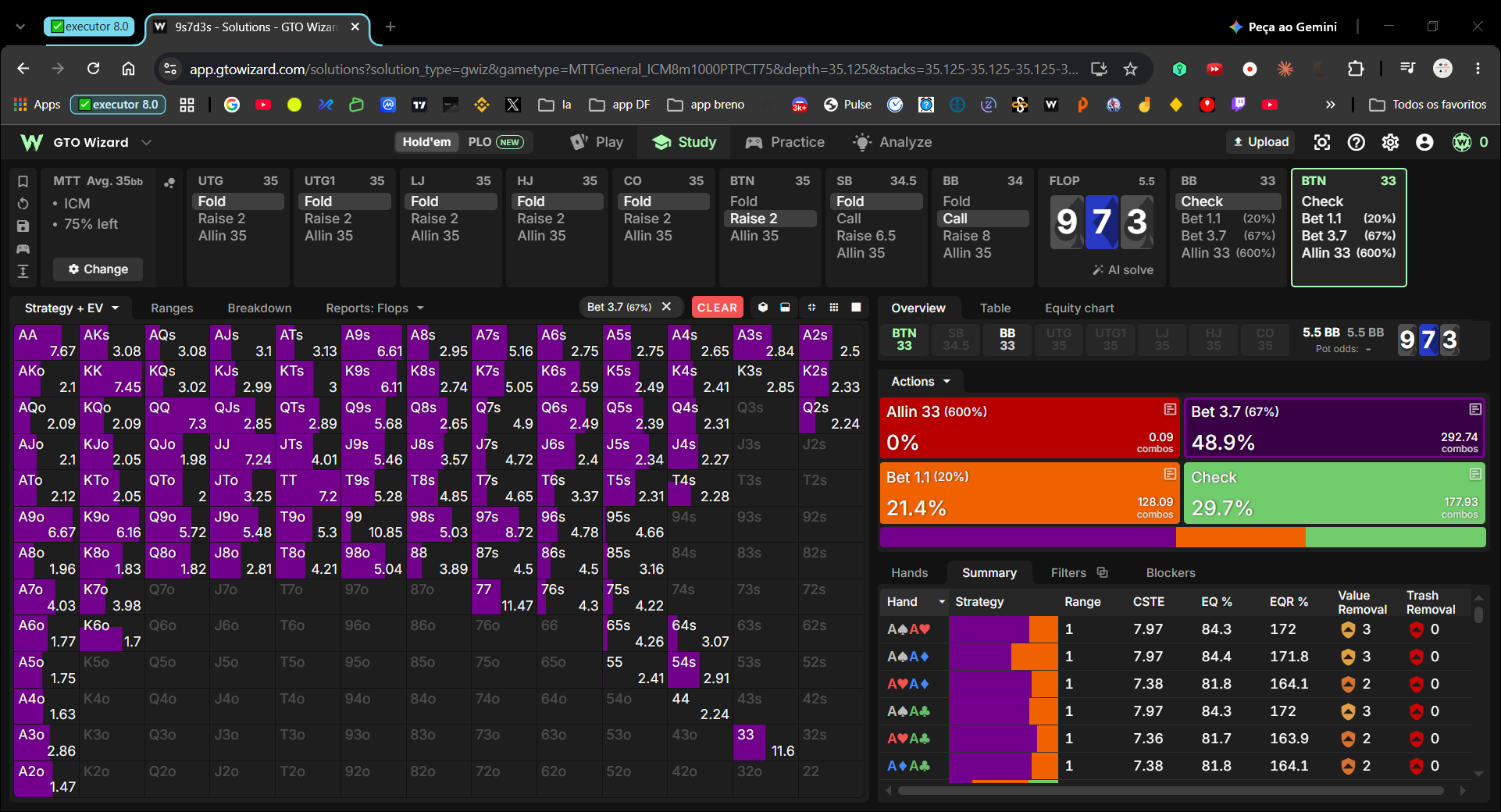The height and width of the screenshot is (812, 1501).
Task: Expand the GTO Wizard logo dropdown chevron
Action: [x=146, y=142]
